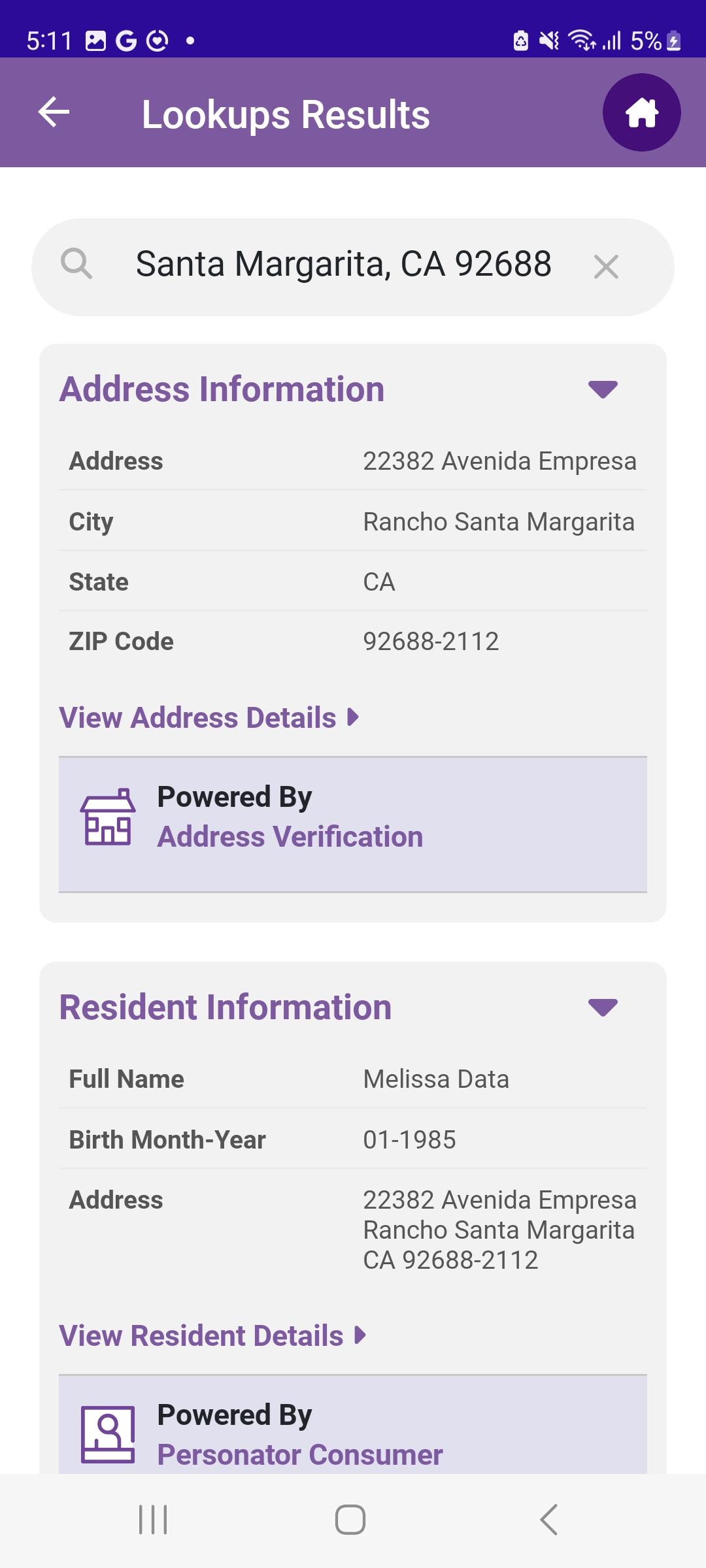Tap the search magnifier icon
Viewport: 706px width, 1568px height.
pyautogui.click(x=76, y=265)
